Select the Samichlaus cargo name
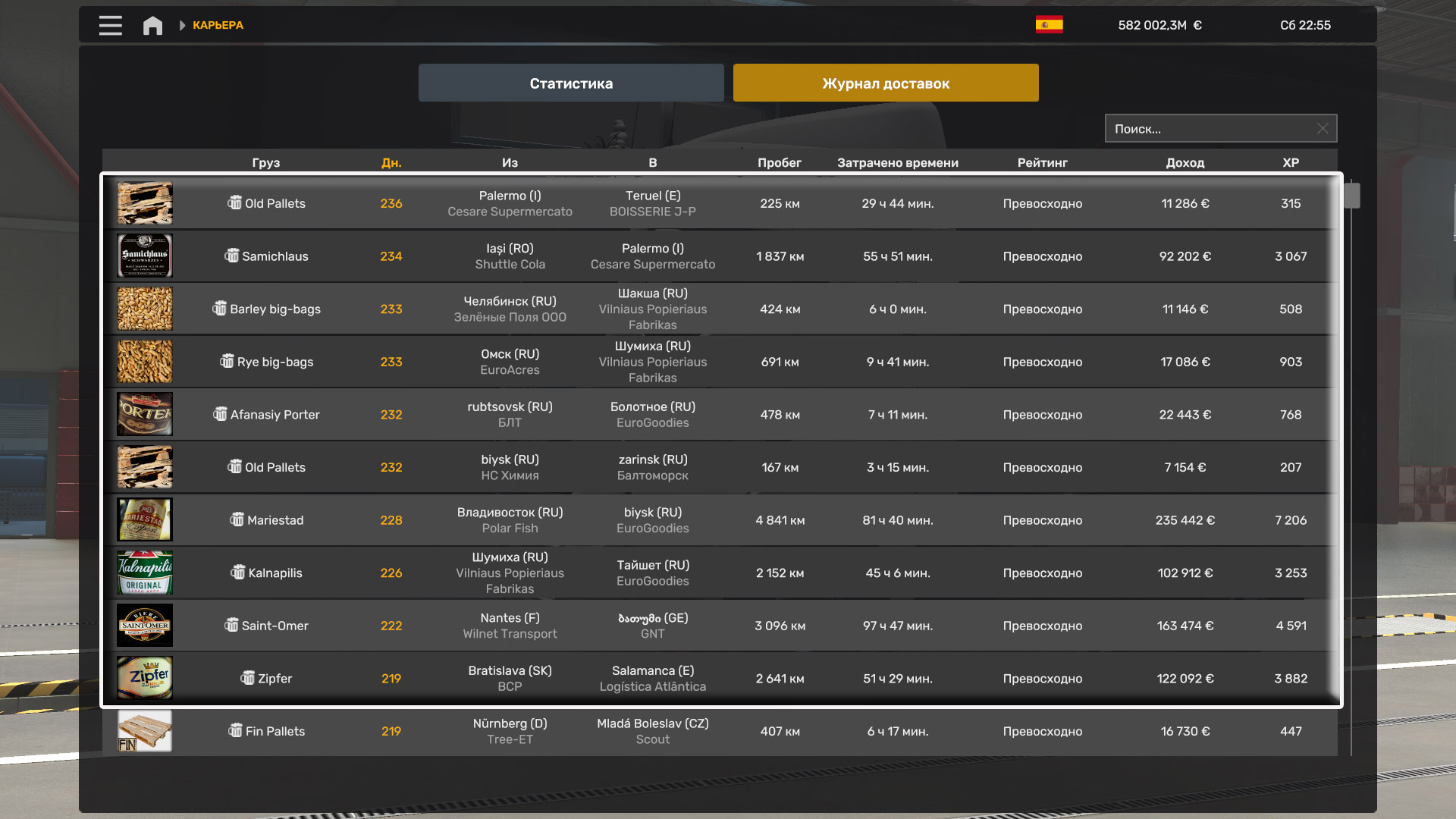1456x819 pixels. 275,256
